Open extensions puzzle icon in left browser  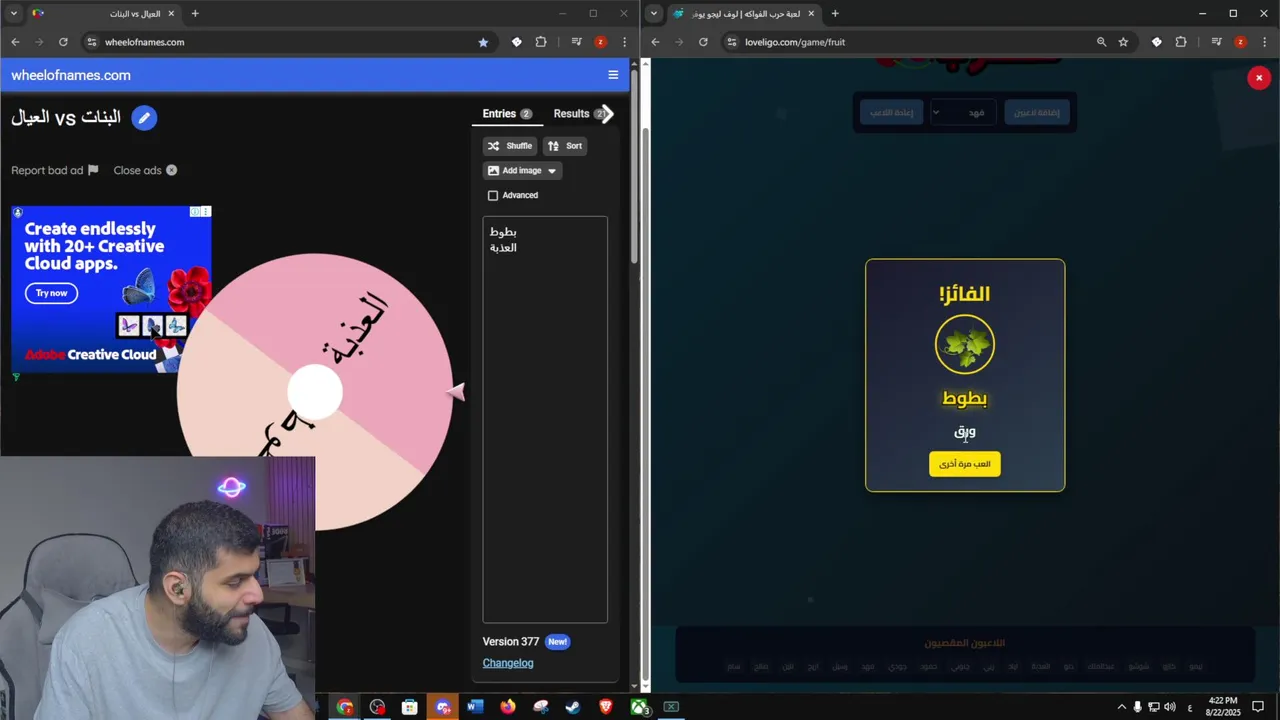tap(541, 42)
